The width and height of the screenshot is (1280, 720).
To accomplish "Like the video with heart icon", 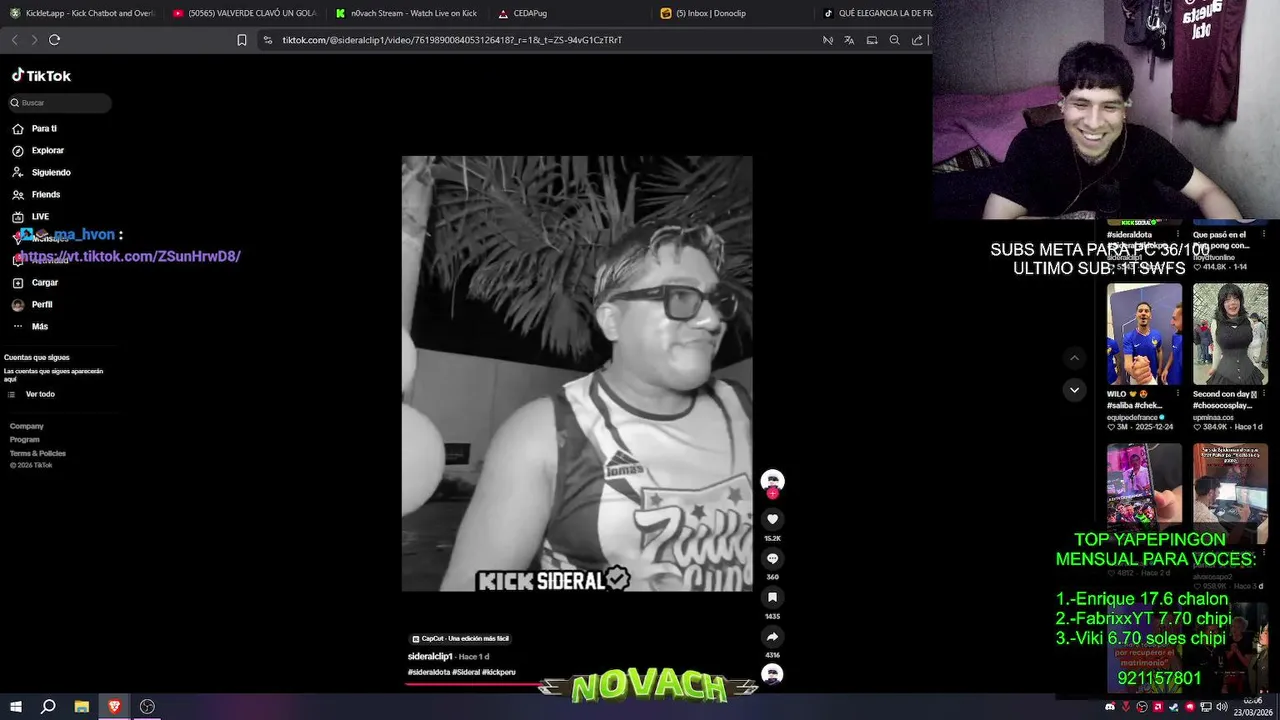I will pyautogui.click(x=772, y=519).
